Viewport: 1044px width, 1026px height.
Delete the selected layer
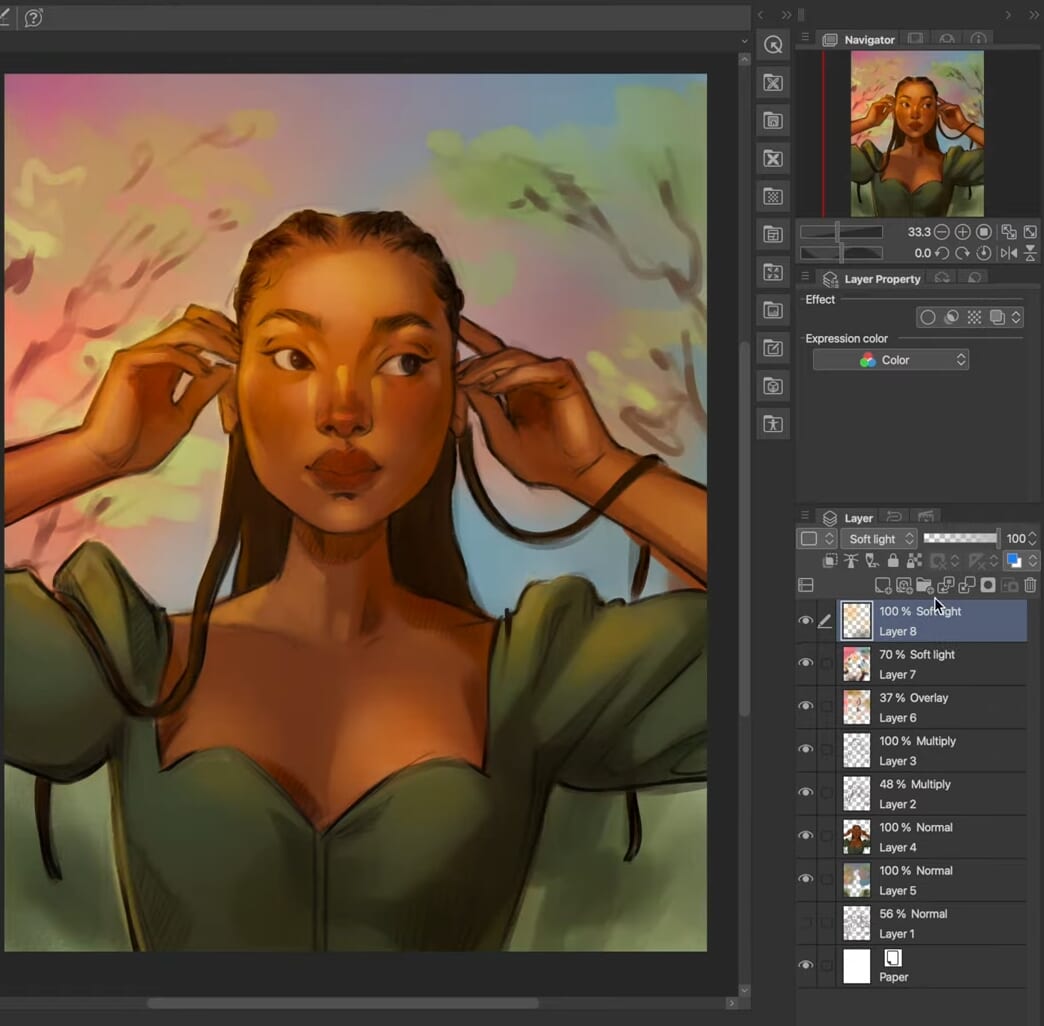(1030, 585)
